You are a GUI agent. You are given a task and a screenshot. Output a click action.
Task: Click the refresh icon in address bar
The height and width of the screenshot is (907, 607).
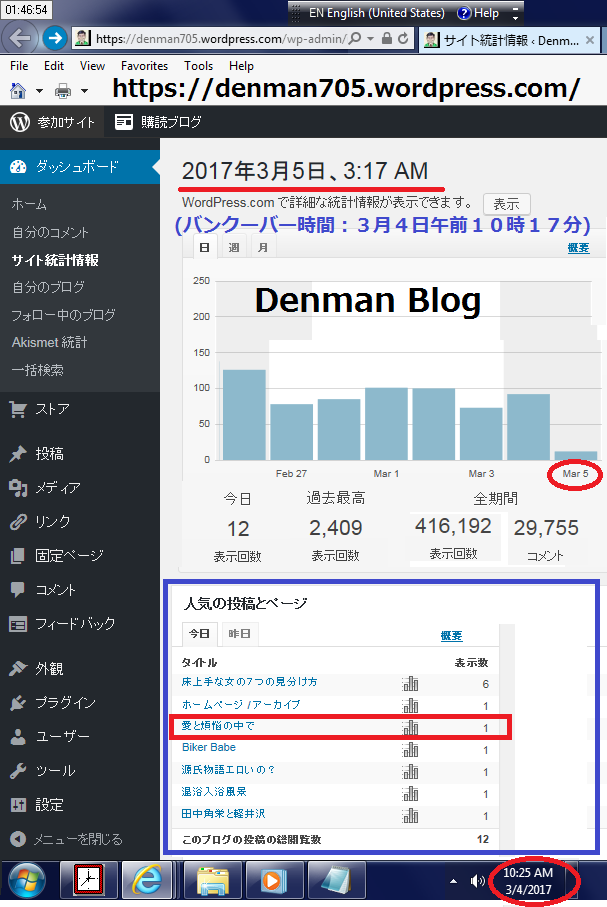point(403,39)
